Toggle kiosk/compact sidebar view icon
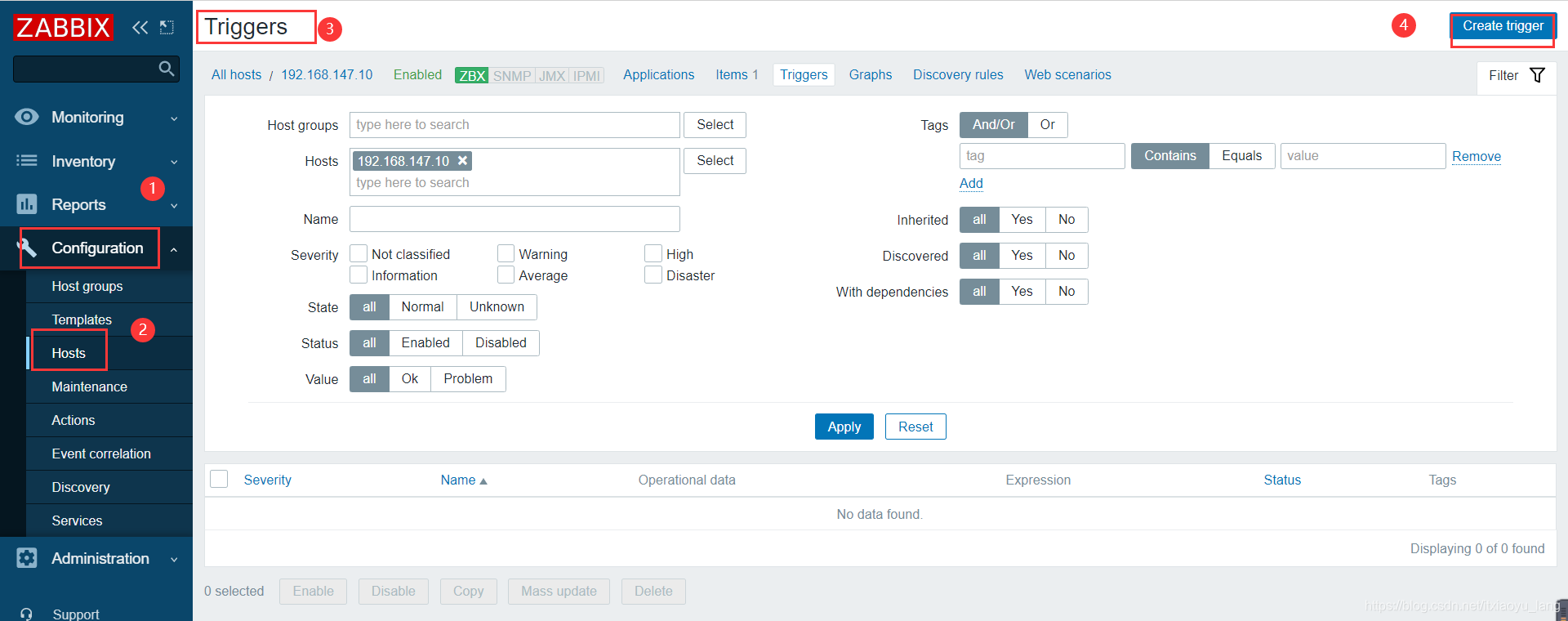This screenshot has height=621, width=1568. pyautogui.click(x=167, y=27)
